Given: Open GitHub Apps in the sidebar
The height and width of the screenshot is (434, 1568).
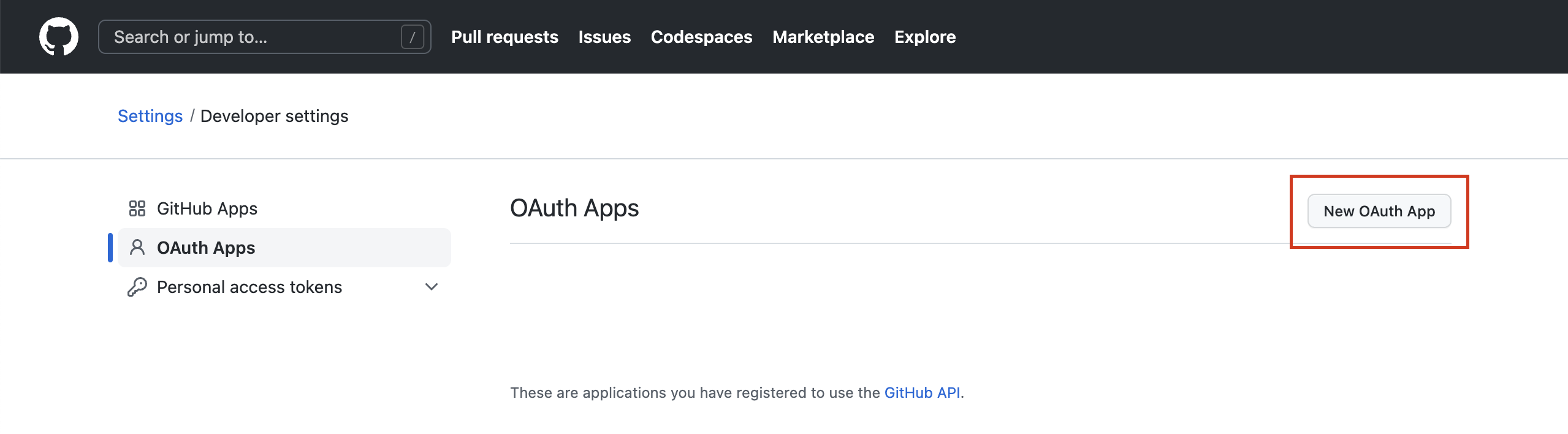Looking at the screenshot, I should click(x=284, y=208).
